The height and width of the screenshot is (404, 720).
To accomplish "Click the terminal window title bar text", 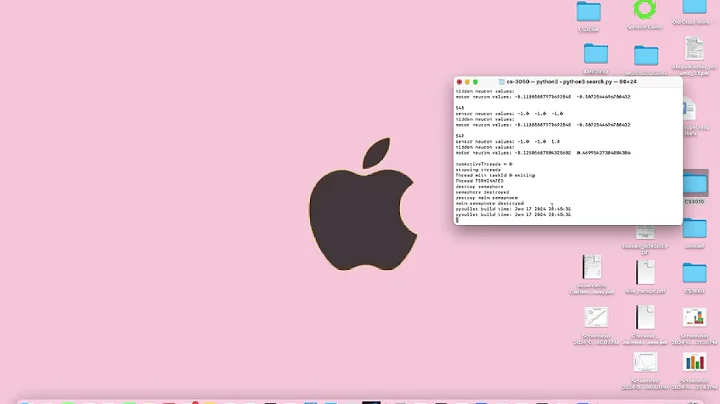I will (571, 82).
